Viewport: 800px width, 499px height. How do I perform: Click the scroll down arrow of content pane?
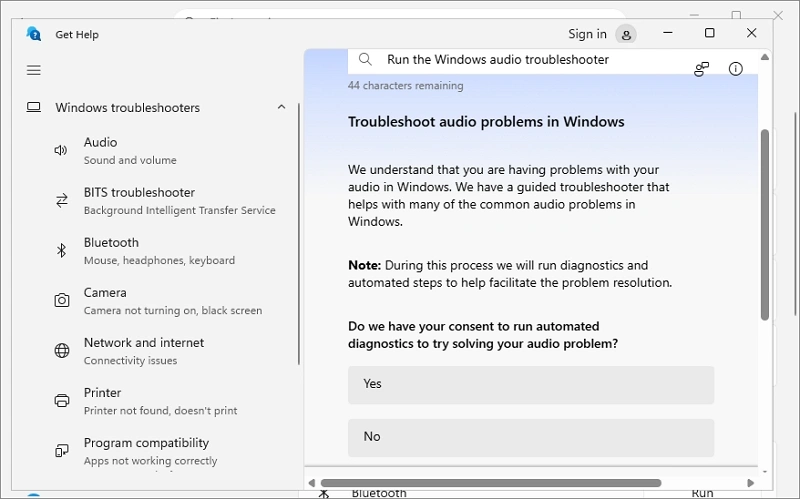click(764, 471)
